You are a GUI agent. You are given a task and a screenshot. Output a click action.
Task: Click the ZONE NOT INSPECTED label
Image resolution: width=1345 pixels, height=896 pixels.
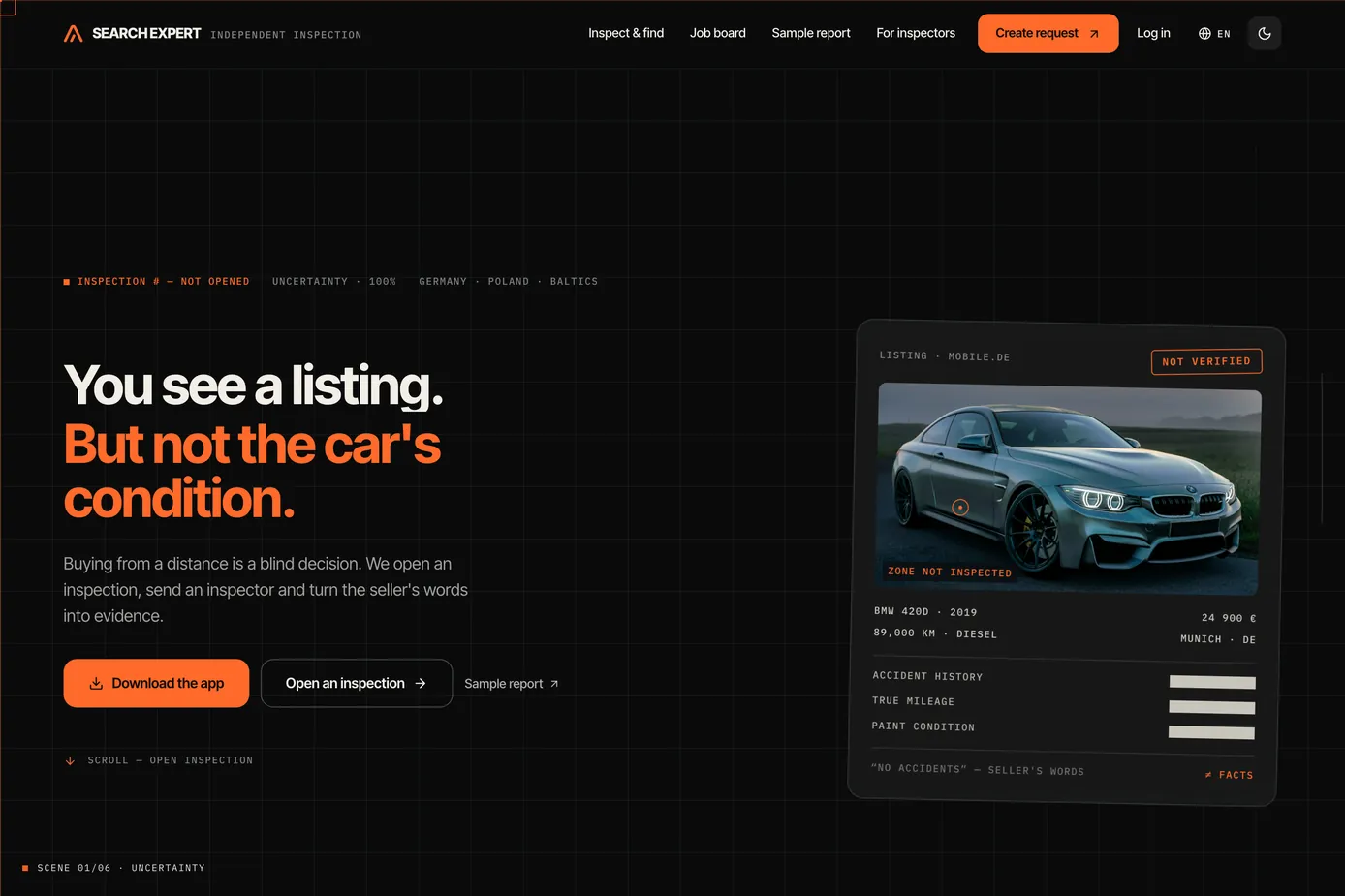950,572
